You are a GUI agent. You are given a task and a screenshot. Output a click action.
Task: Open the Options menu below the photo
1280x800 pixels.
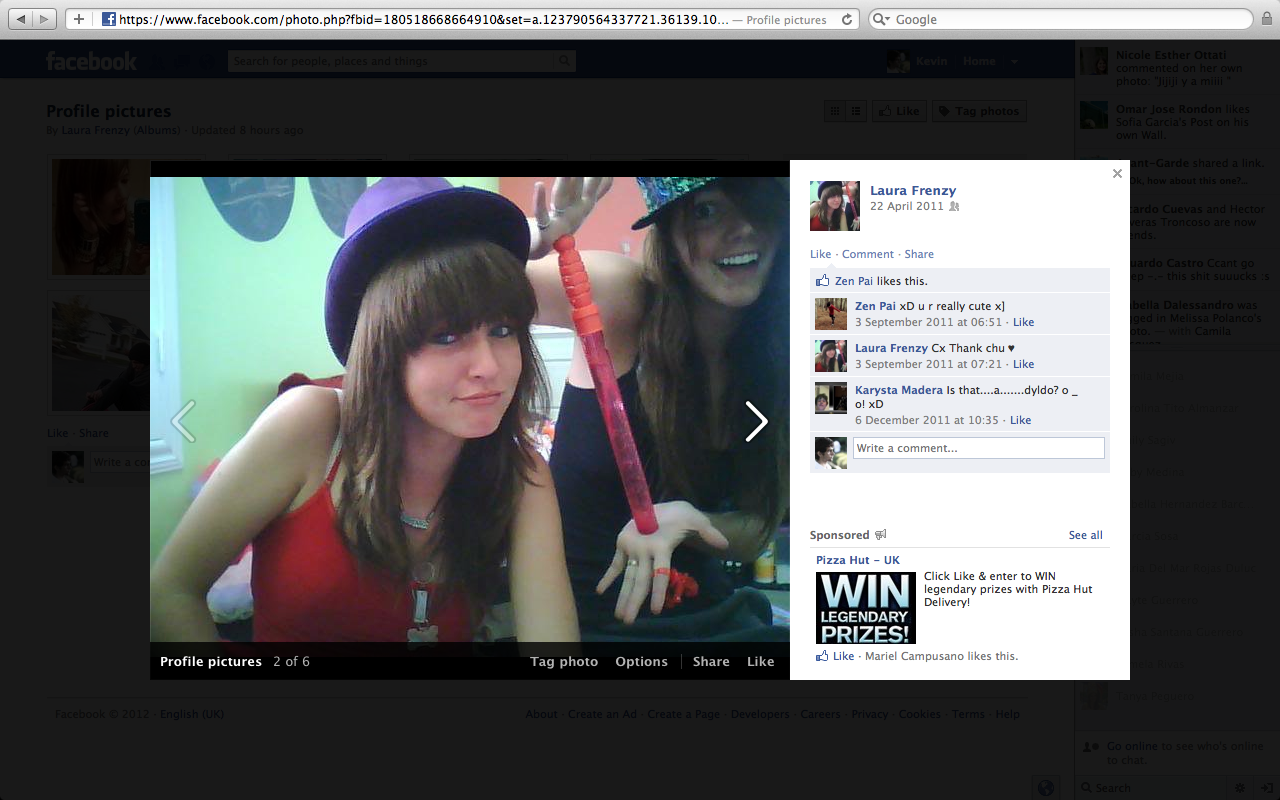[x=641, y=661]
